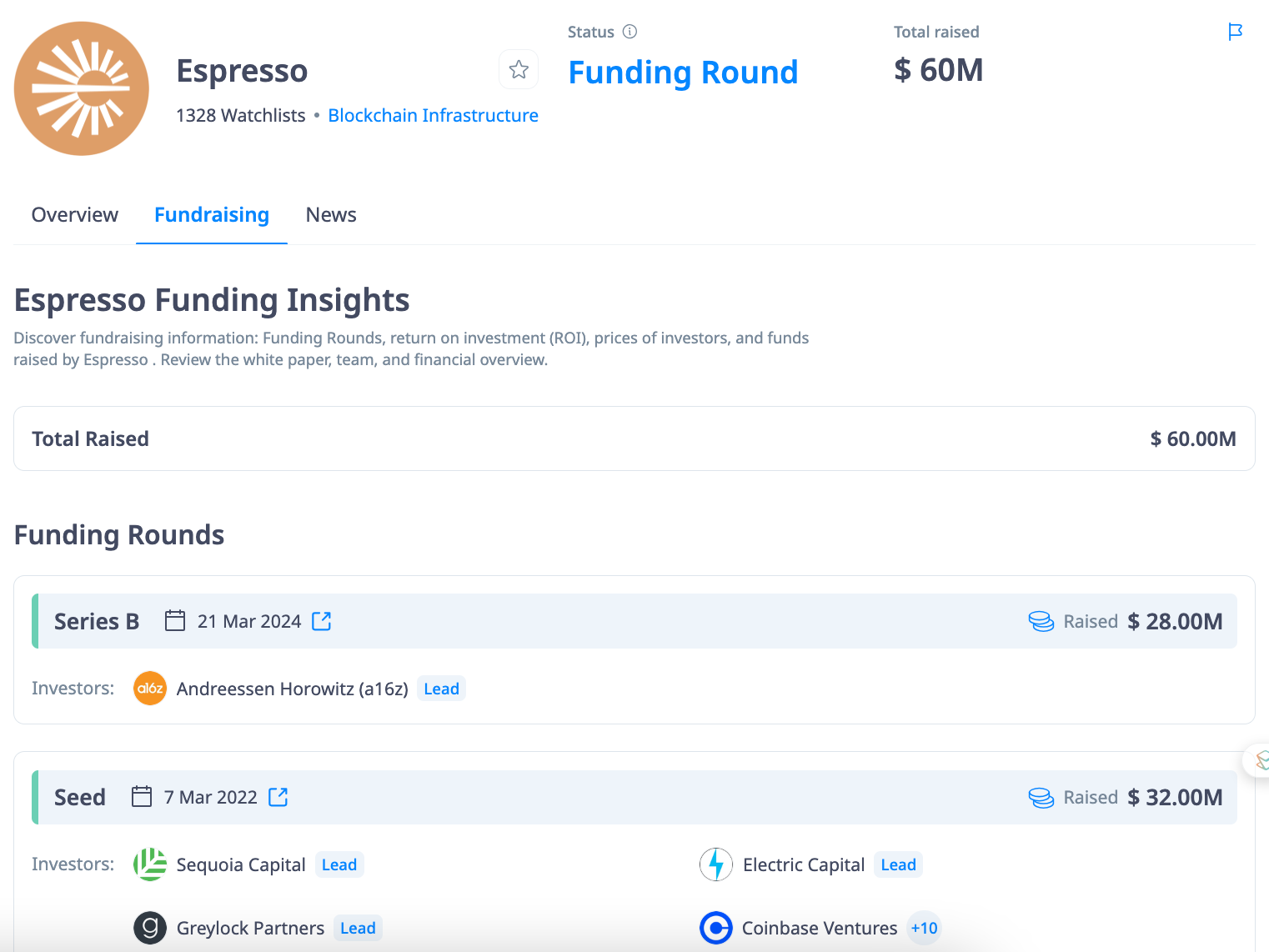Add Espresso to watchlist with star button
1269x952 pixels.
tap(519, 69)
